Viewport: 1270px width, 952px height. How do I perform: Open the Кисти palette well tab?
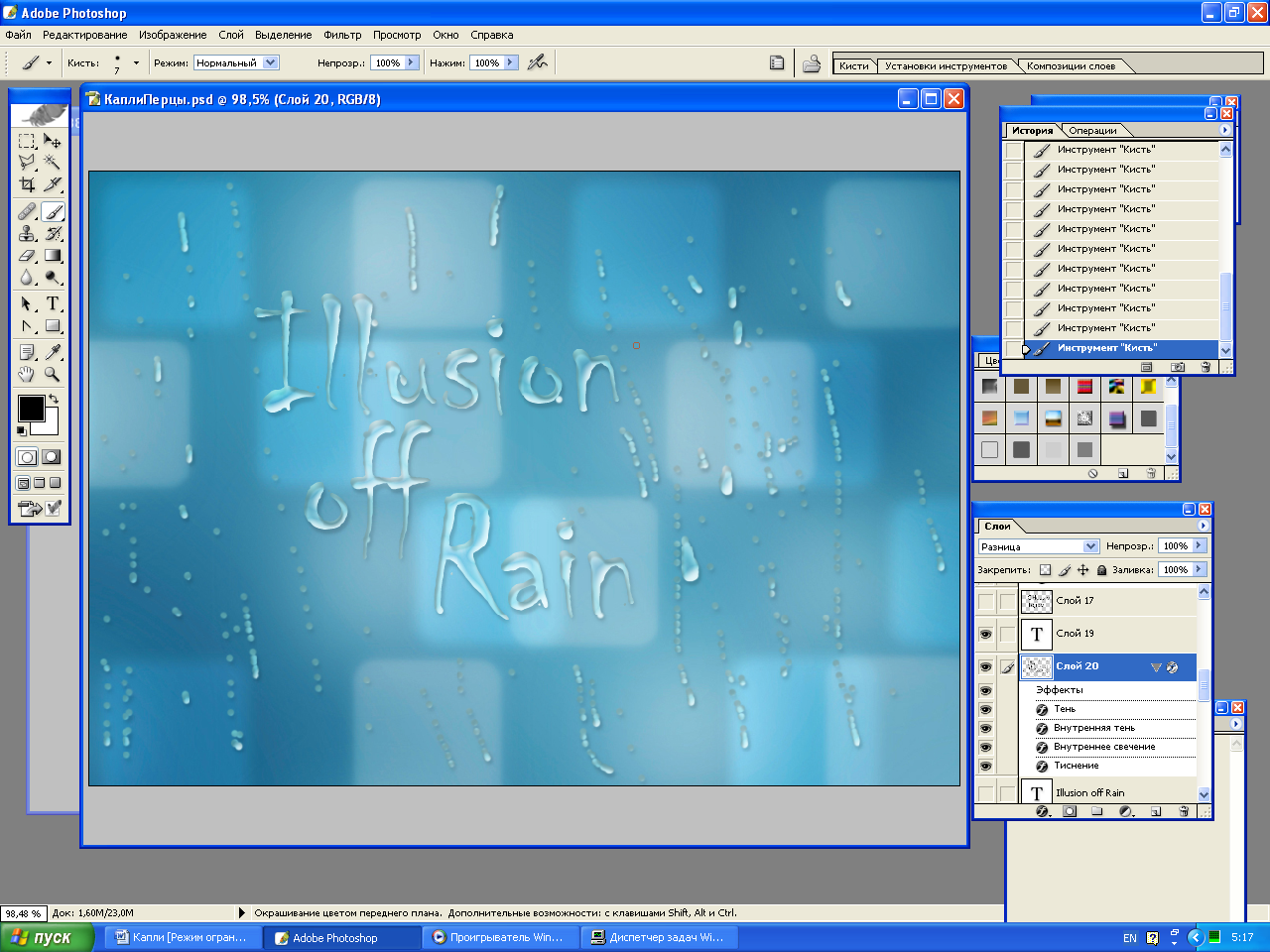click(x=853, y=66)
